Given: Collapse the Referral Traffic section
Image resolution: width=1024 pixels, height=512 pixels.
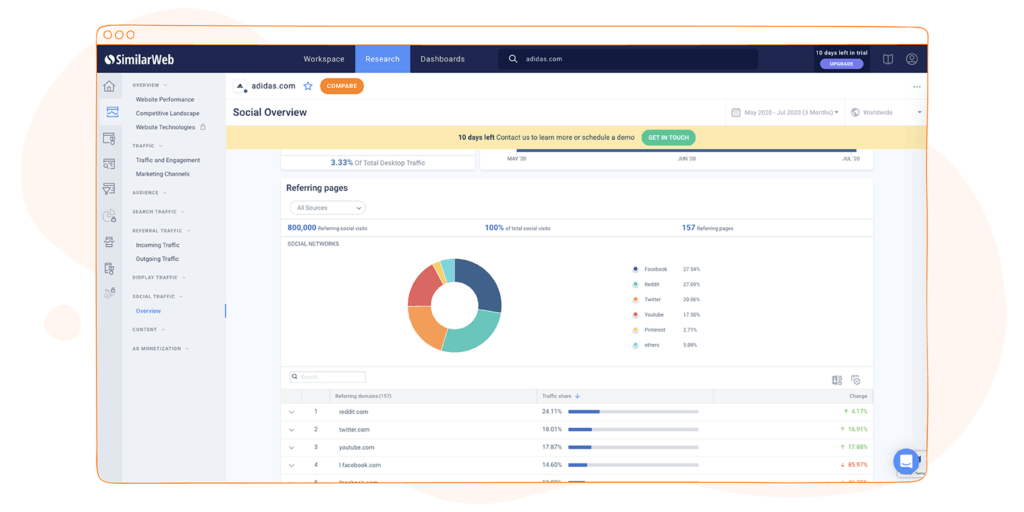Looking at the screenshot, I should click(161, 231).
